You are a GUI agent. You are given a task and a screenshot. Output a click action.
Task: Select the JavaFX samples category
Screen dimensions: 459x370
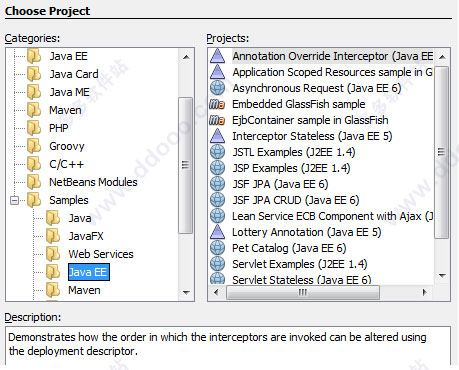86,236
